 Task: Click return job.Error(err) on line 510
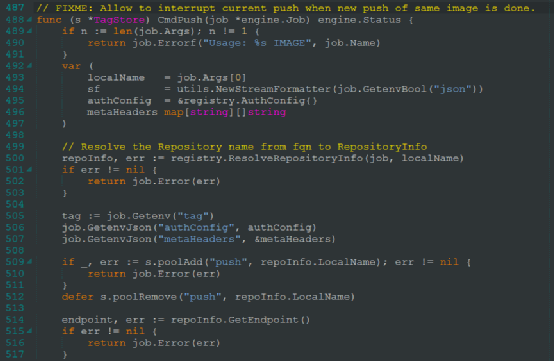click(x=154, y=274)
